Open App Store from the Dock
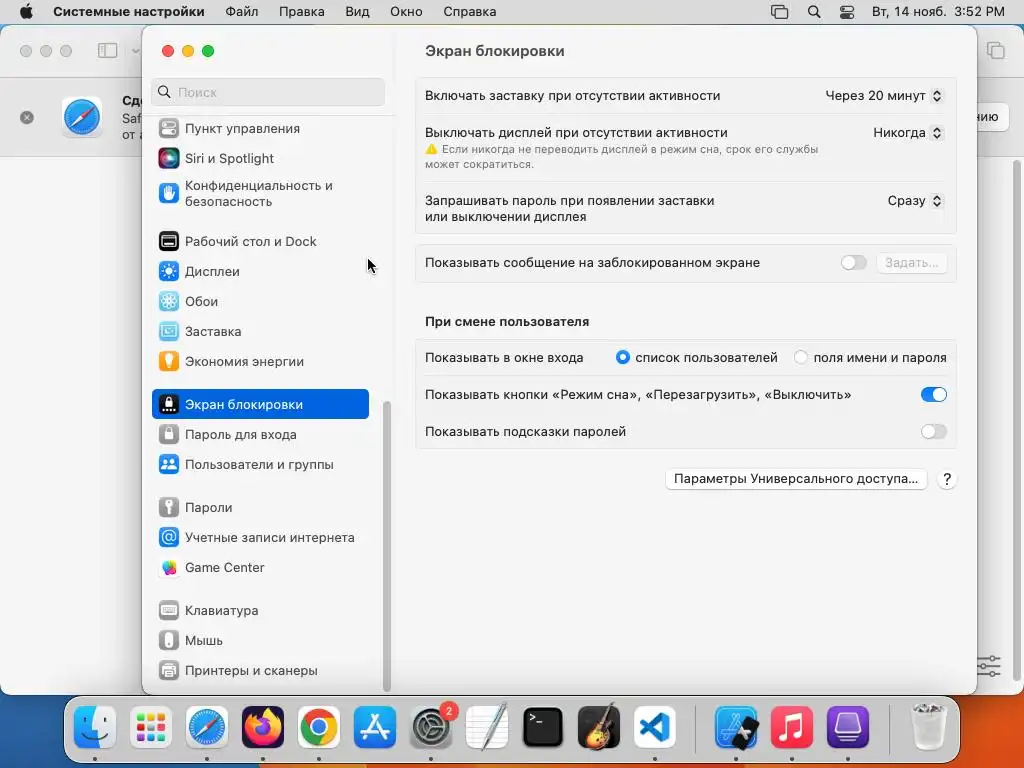The height and width of the screenshot is (768, 1024). point(375,727)
